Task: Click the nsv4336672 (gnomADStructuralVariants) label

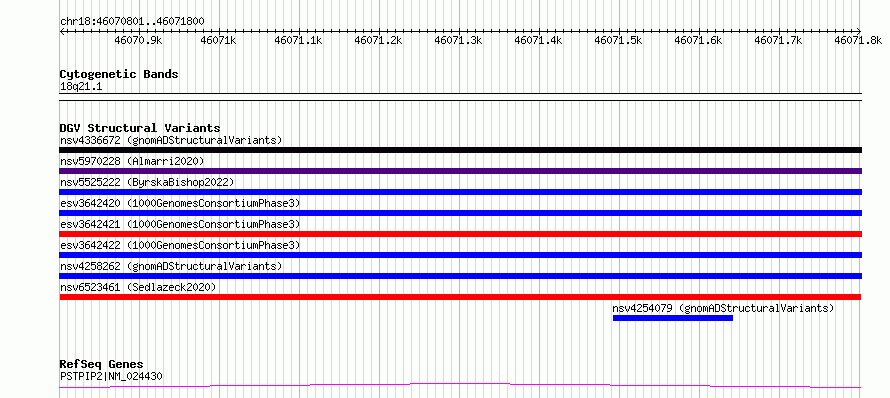Action: click(171, 140)
